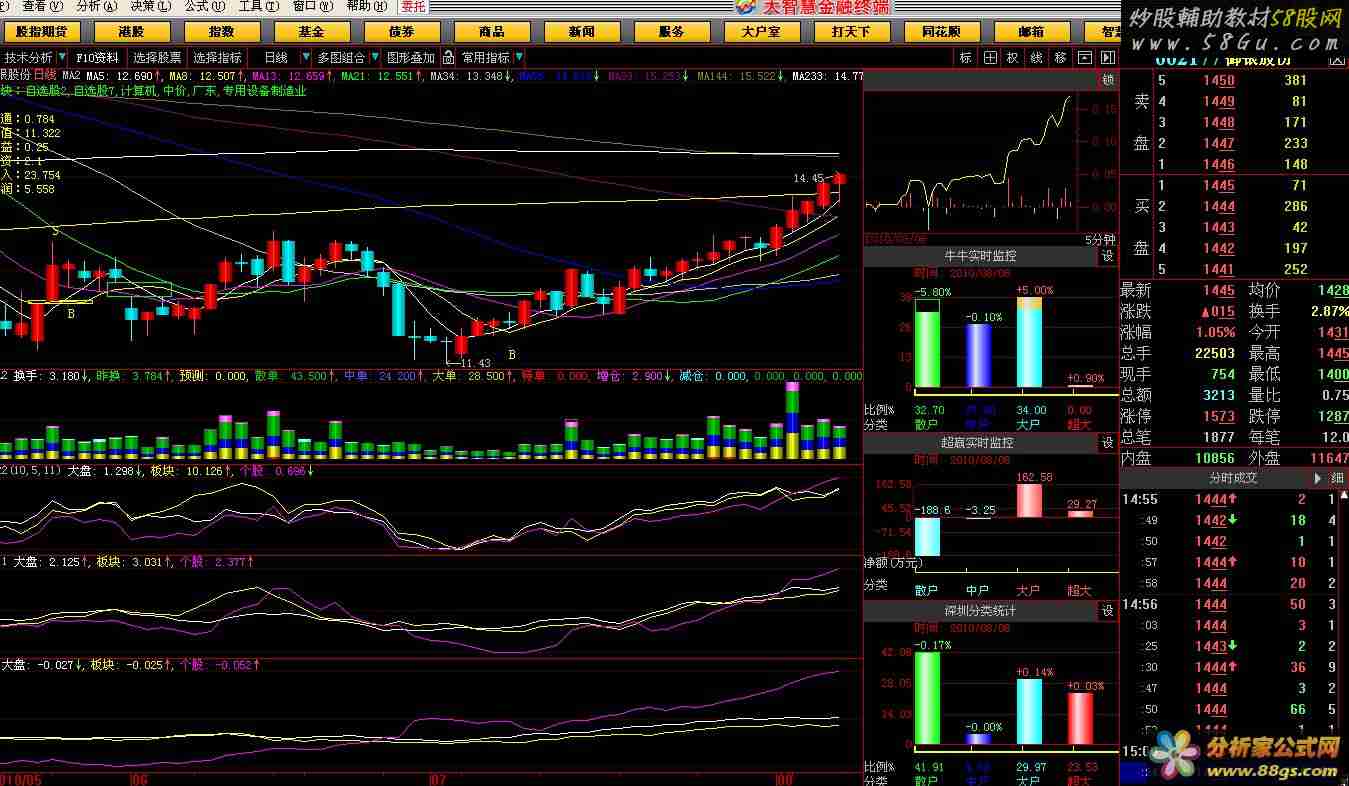
Task: Click the 牛牛实时监控 panel header
Action: 981,256
